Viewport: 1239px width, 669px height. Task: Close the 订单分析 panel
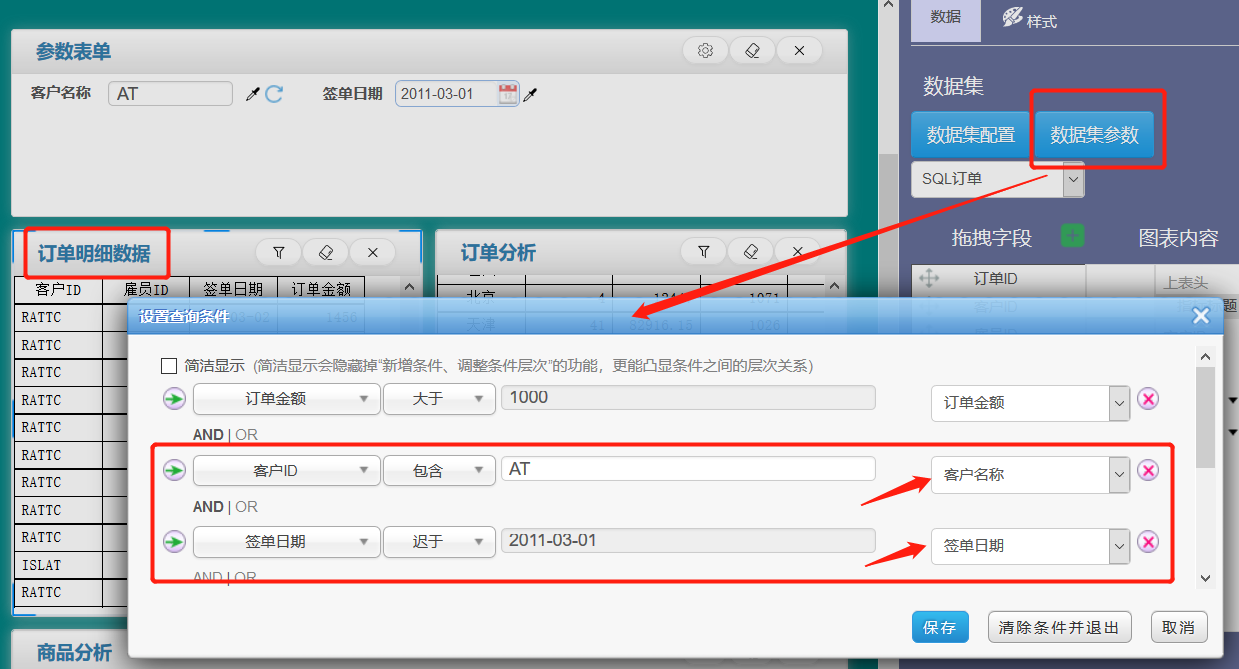pyautogui.click(x=797, y=252)
